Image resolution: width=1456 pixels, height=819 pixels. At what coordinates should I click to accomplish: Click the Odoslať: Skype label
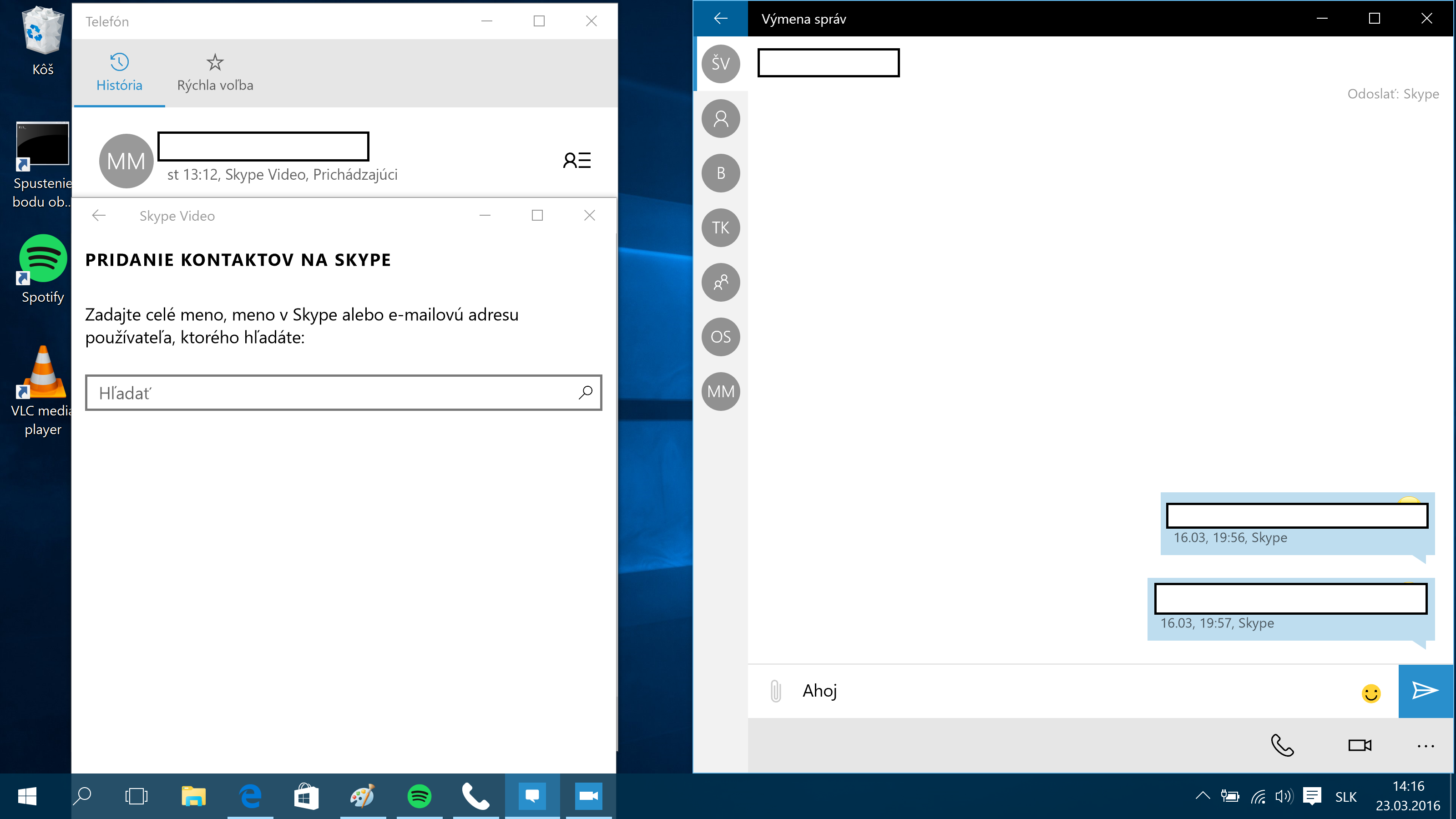click(1393, 94)
